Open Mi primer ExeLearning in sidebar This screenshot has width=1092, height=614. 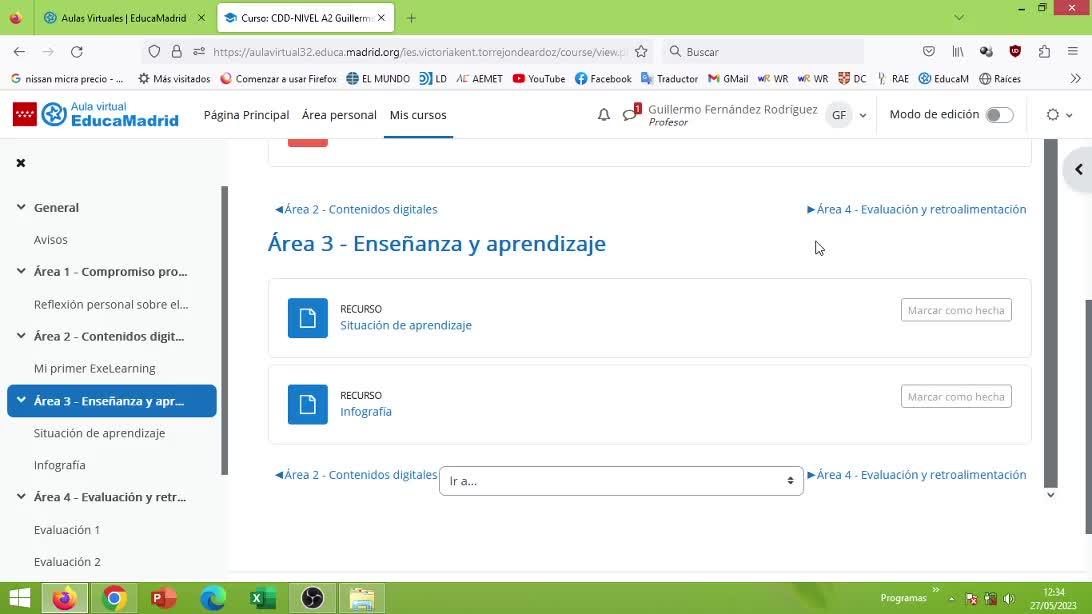tap(95, 368)
